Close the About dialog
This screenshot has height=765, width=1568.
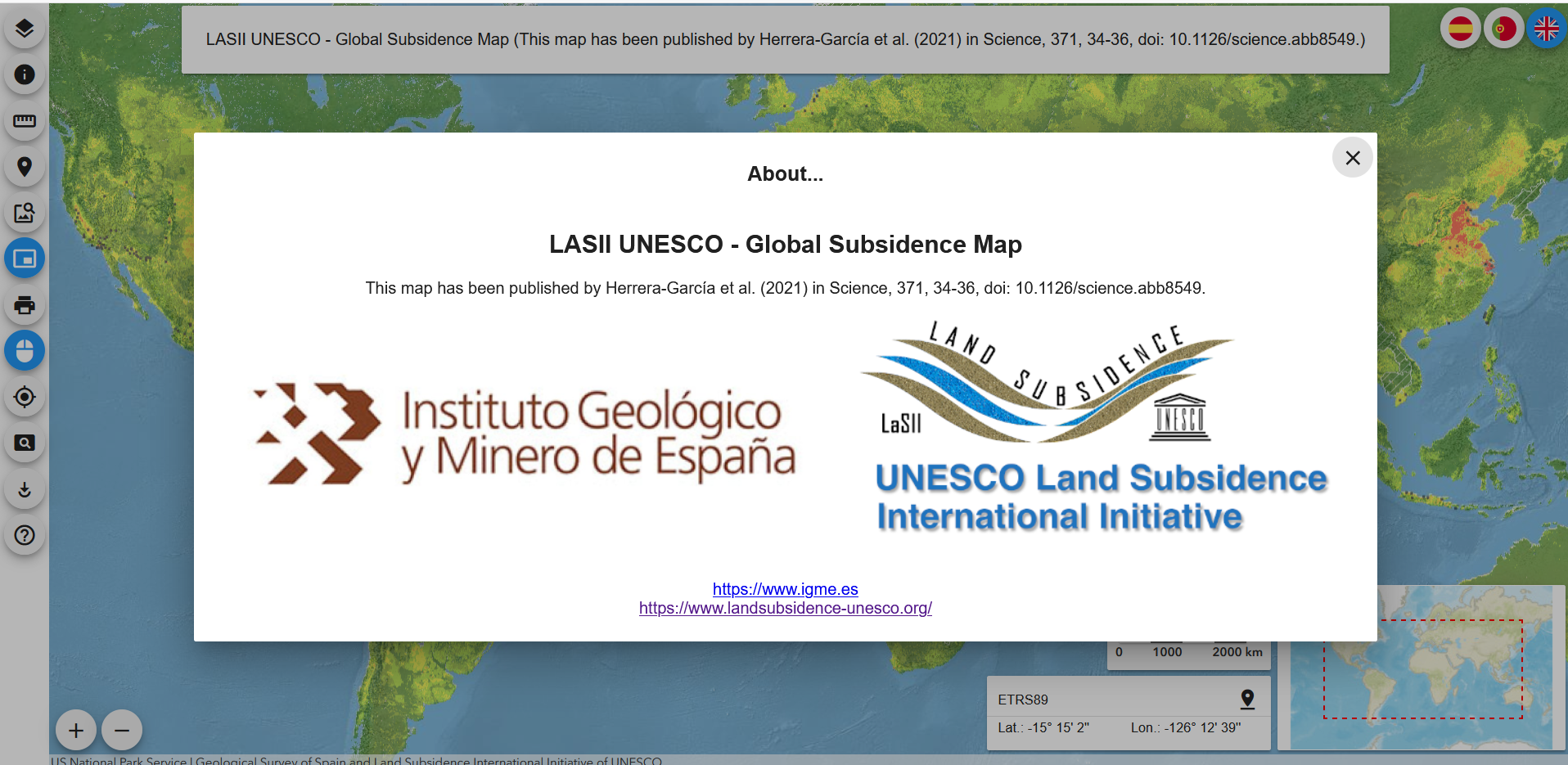(x=1353, y=157)
